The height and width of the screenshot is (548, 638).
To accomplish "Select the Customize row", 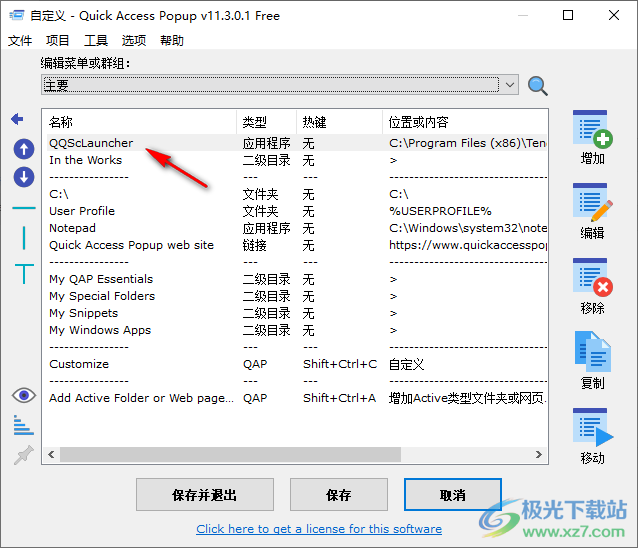I will tap(297, 364).
